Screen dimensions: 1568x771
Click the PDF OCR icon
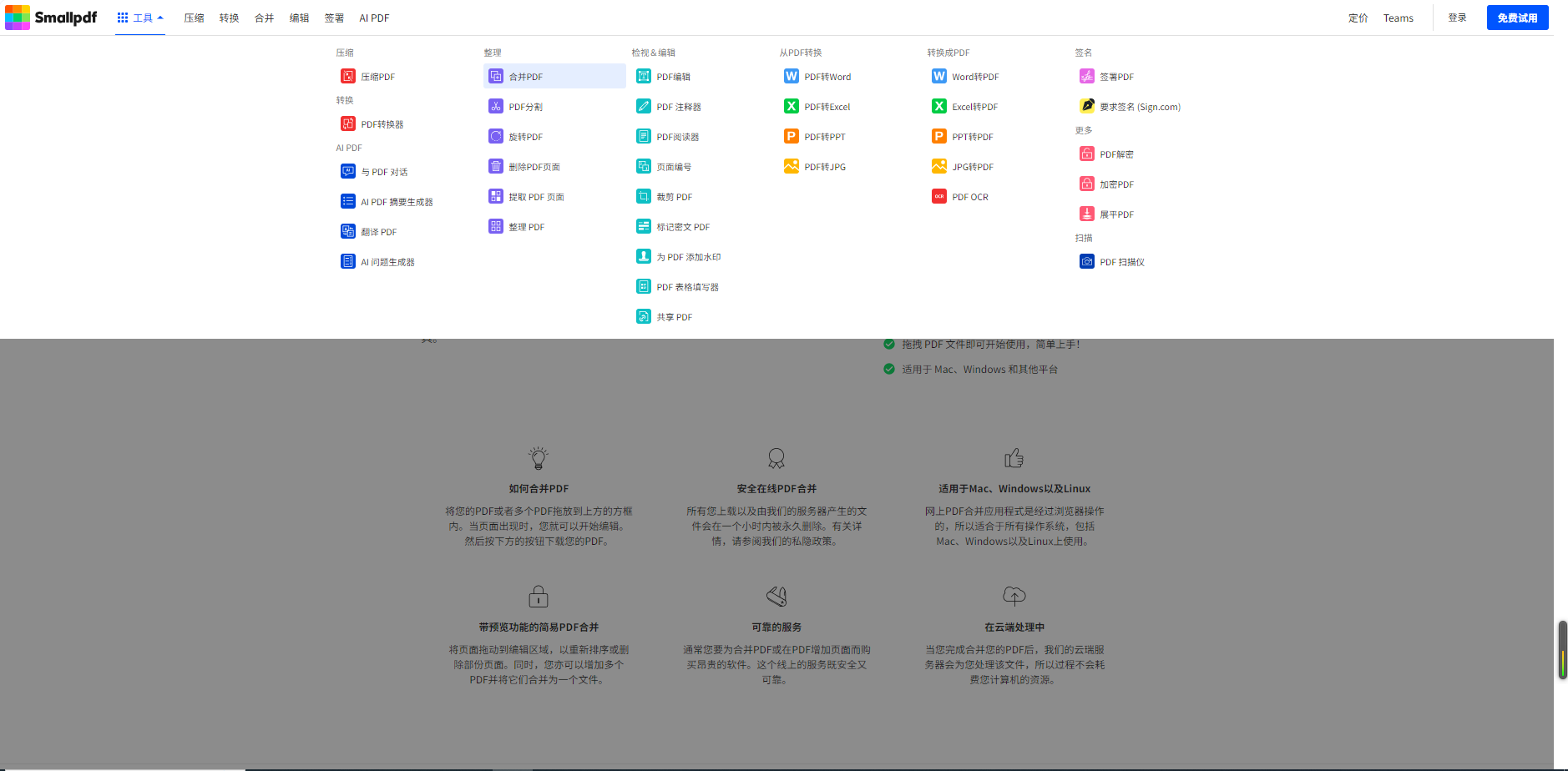(939, 197)
